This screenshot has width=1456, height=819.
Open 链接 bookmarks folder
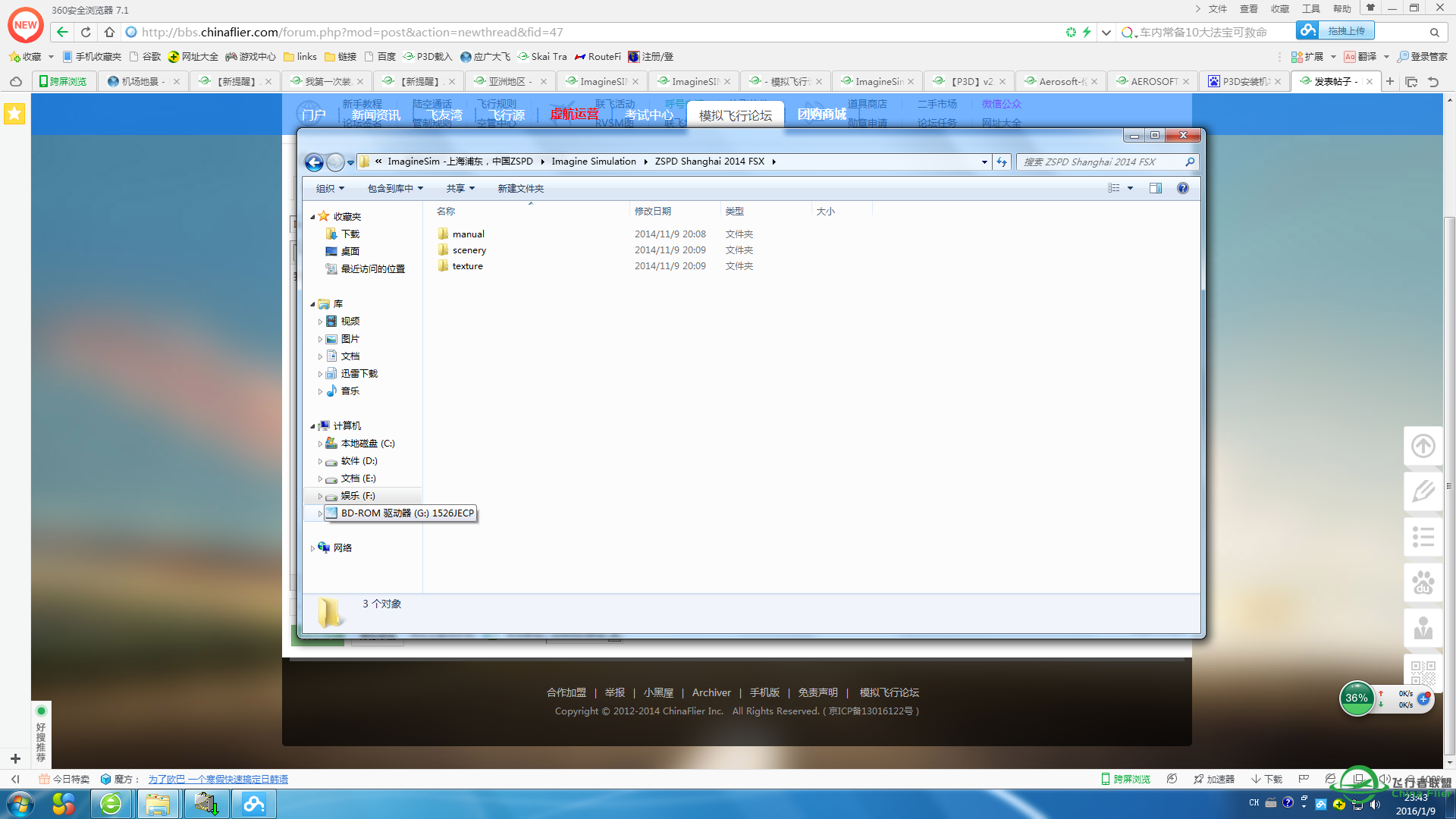click(340, 57)
